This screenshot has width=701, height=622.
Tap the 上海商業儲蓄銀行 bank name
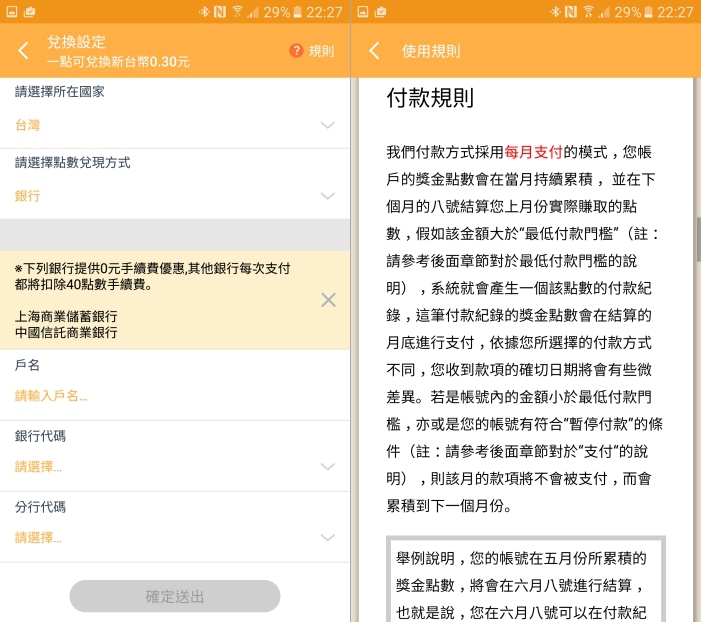click(x=66, y=317)
